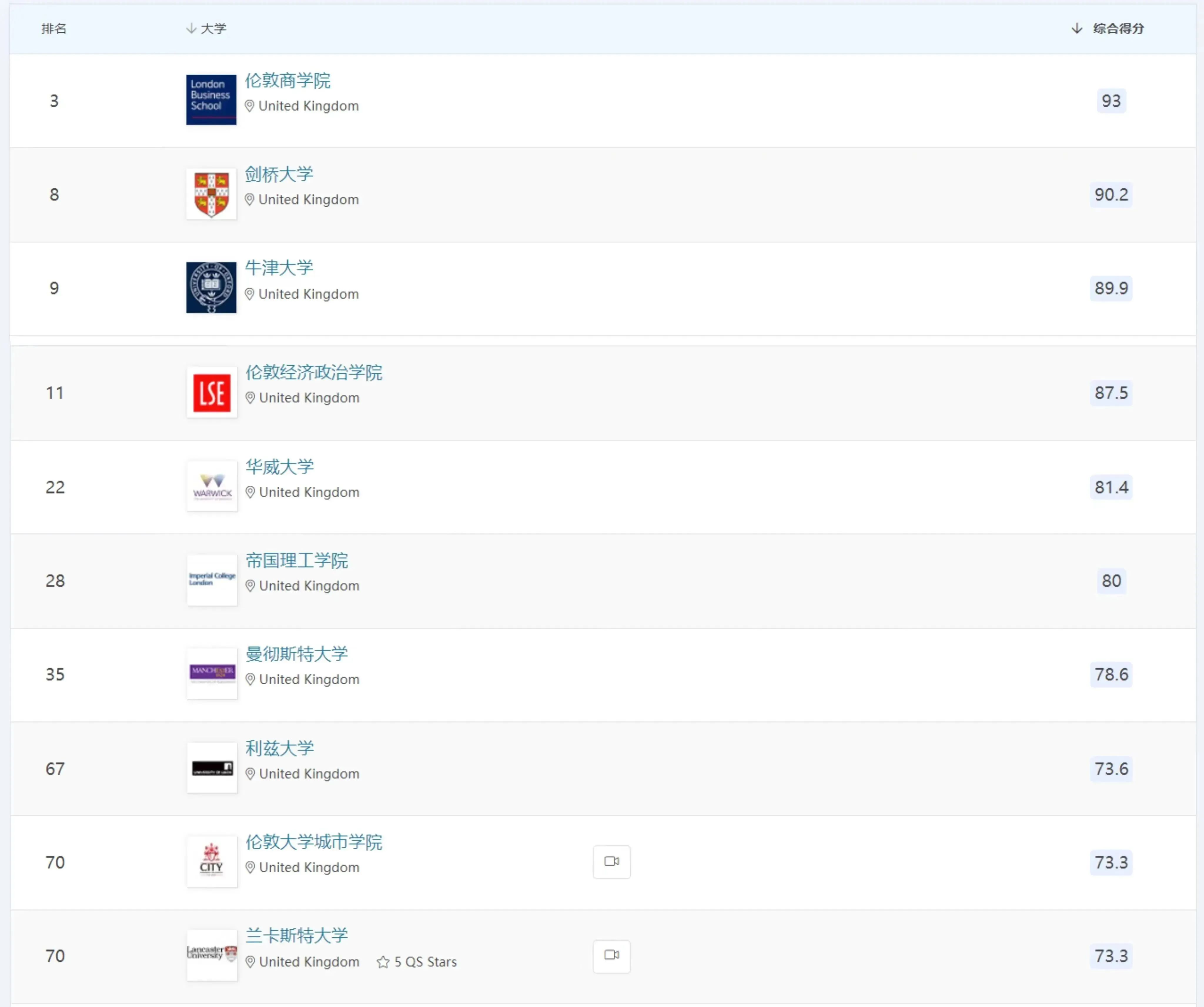
Task: Open the 帝国理工学院 link
Action: coord(297,561)
